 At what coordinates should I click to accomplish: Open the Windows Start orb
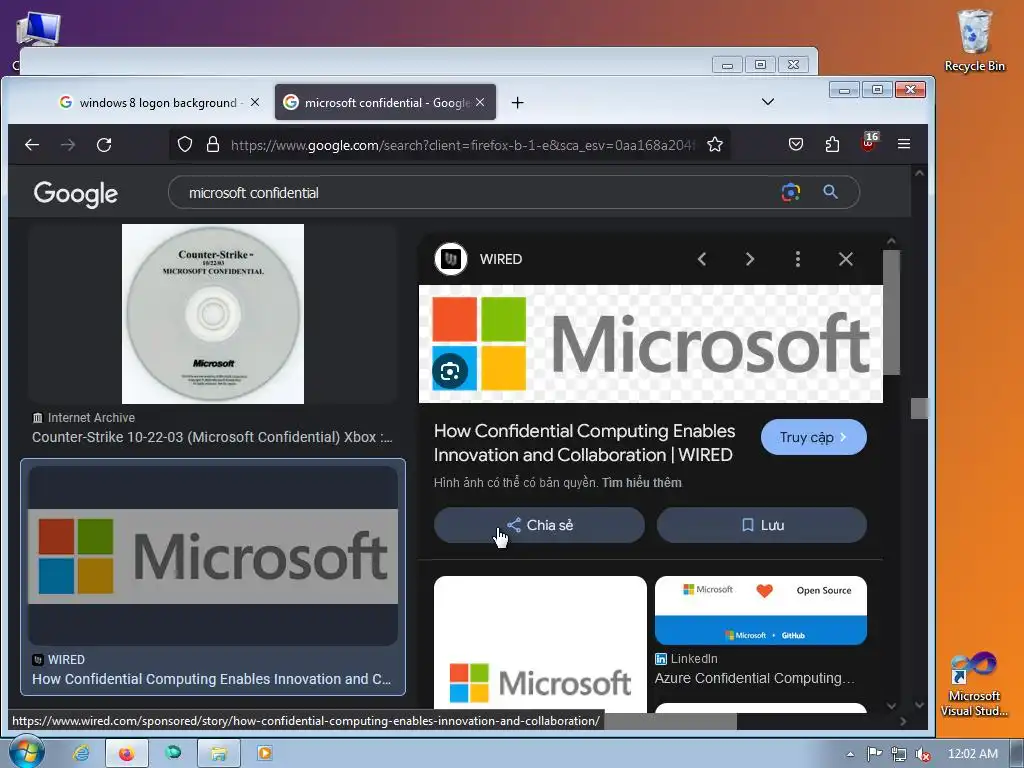tap(27, 752)
